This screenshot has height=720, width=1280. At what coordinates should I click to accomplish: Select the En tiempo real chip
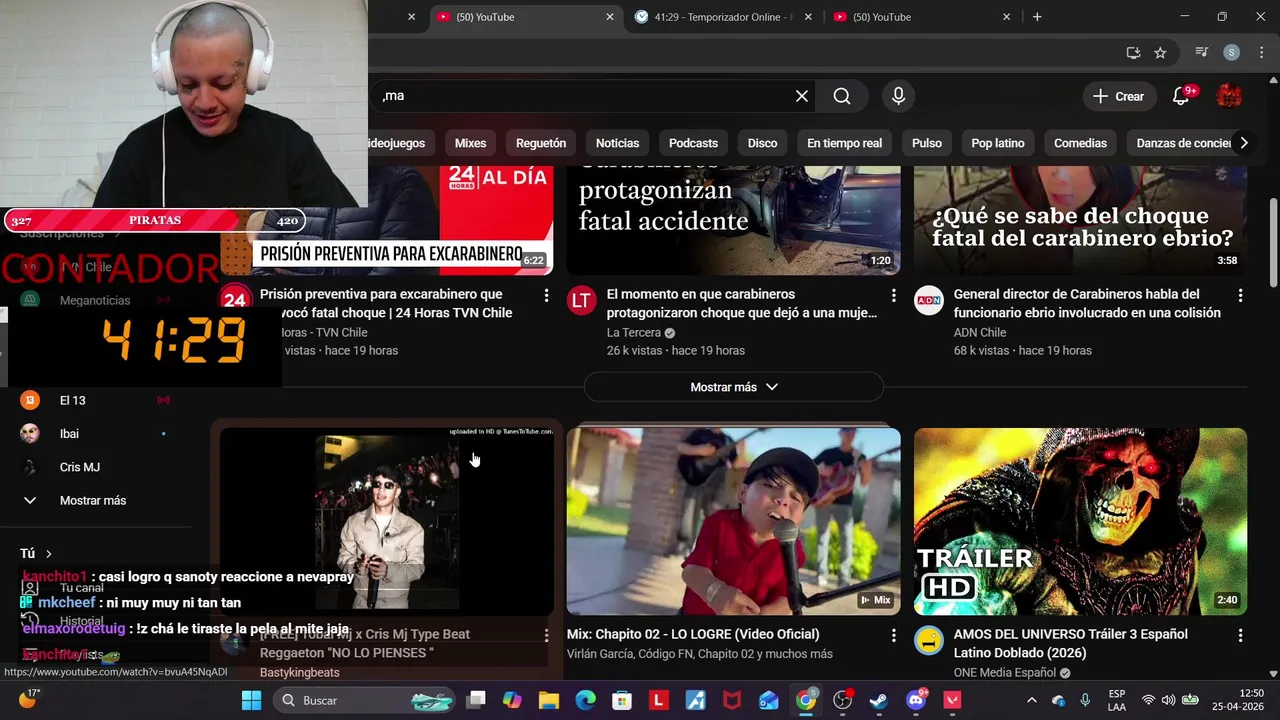[844, 143]
